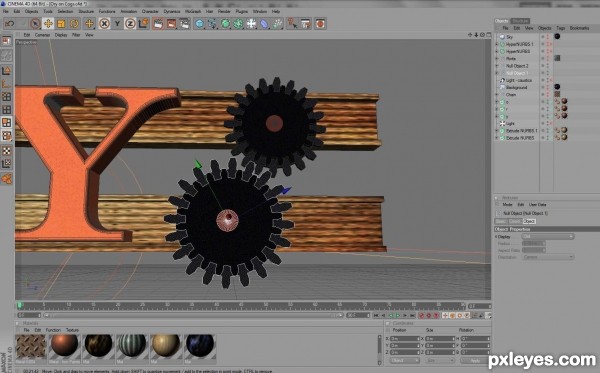Image resolution: width=600 pixels, height=373 pixels.
Task: Expand the HyperNURBS 1 object tree
Action: point(497,44)
